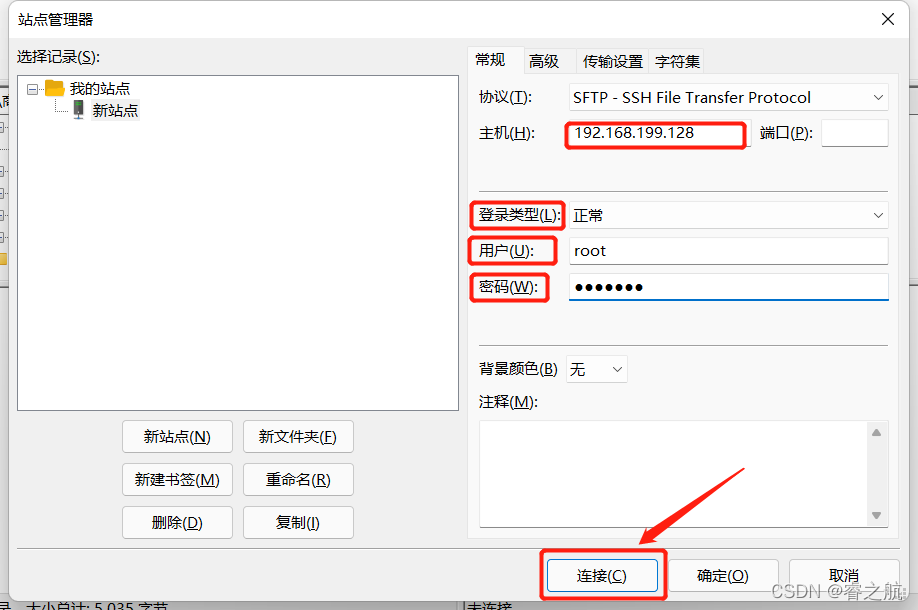This screenshot has height=610, width=918.
Task: Click the 新站点(N) button
Action: pyautogui.click(x=177, y=437)
